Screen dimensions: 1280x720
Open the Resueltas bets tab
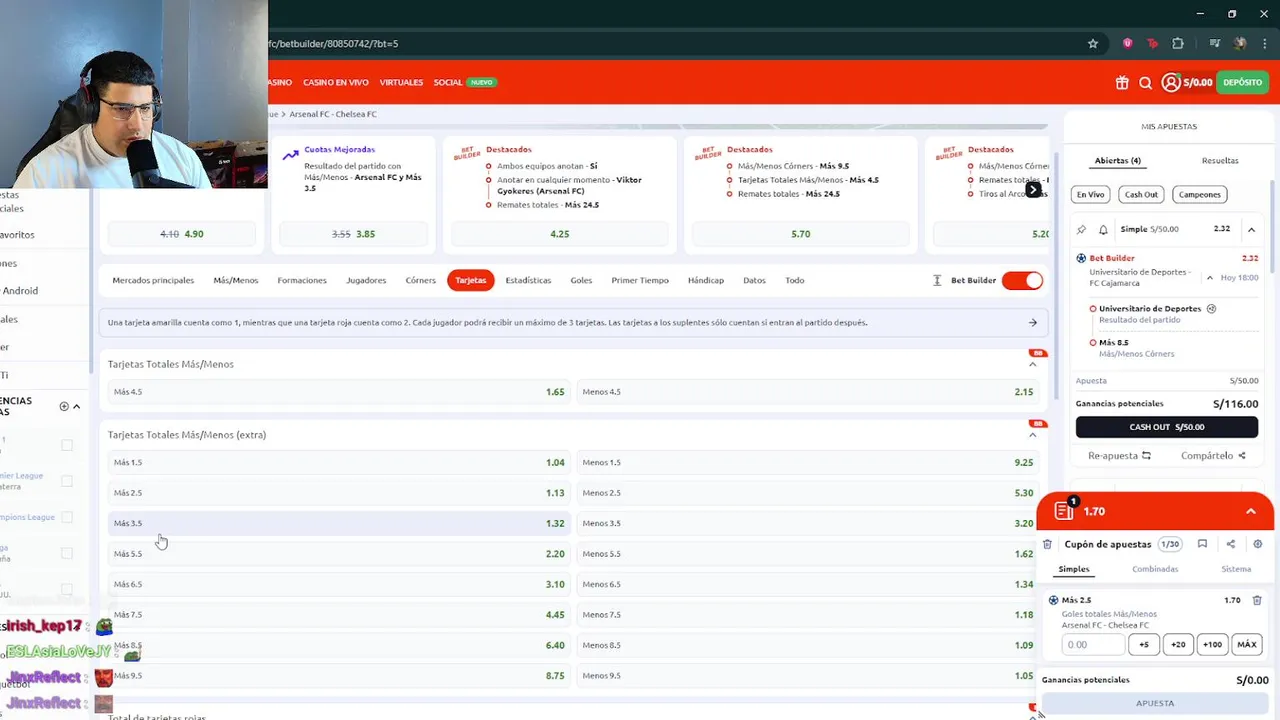pos(1220,160)
